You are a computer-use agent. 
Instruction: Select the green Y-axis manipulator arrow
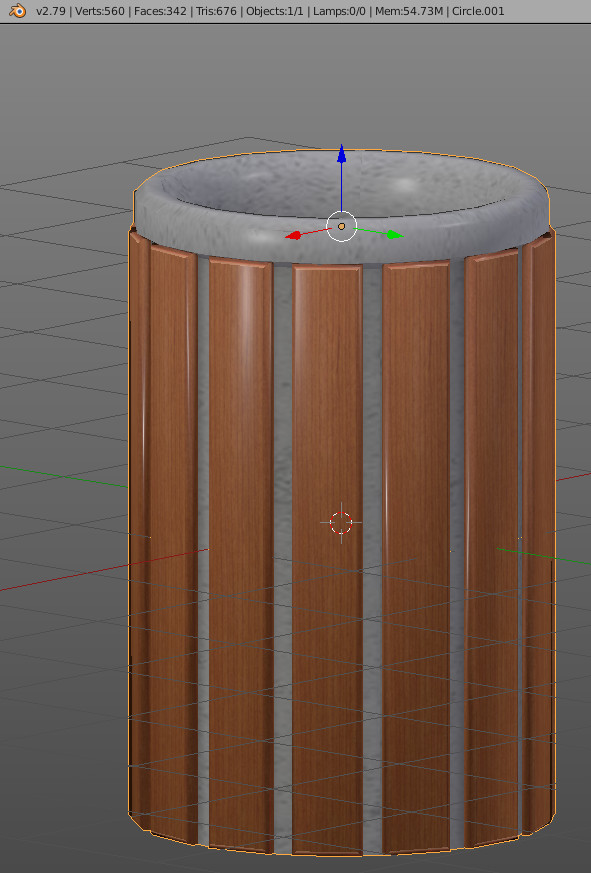tap(394, 235)
